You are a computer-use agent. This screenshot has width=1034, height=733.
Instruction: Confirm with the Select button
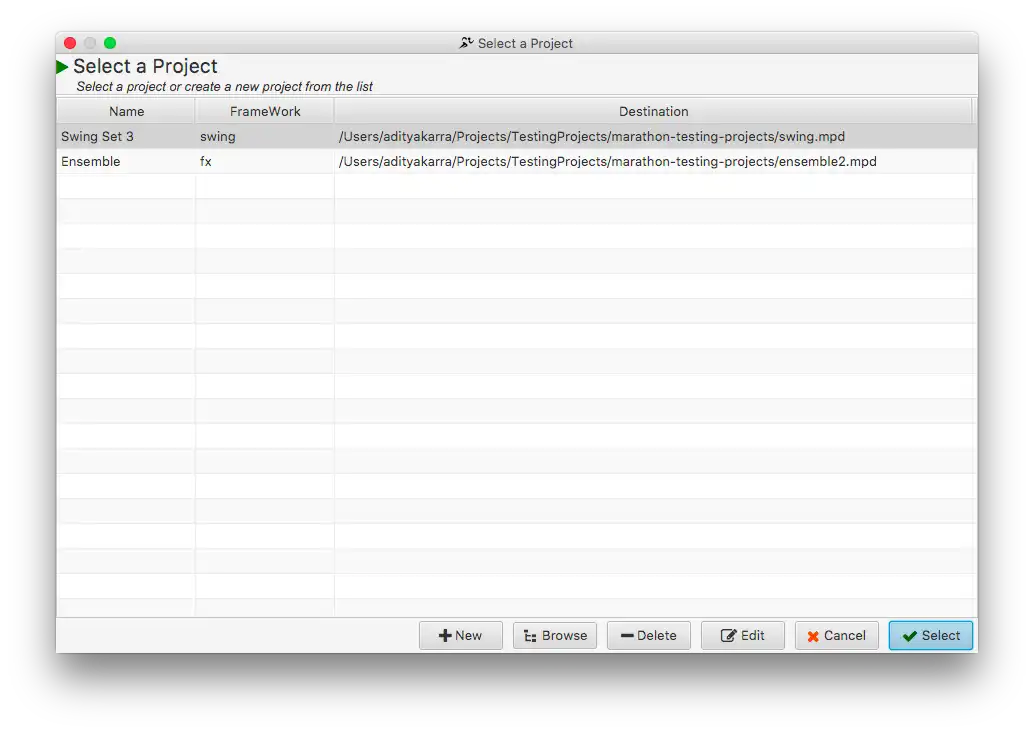930,635
